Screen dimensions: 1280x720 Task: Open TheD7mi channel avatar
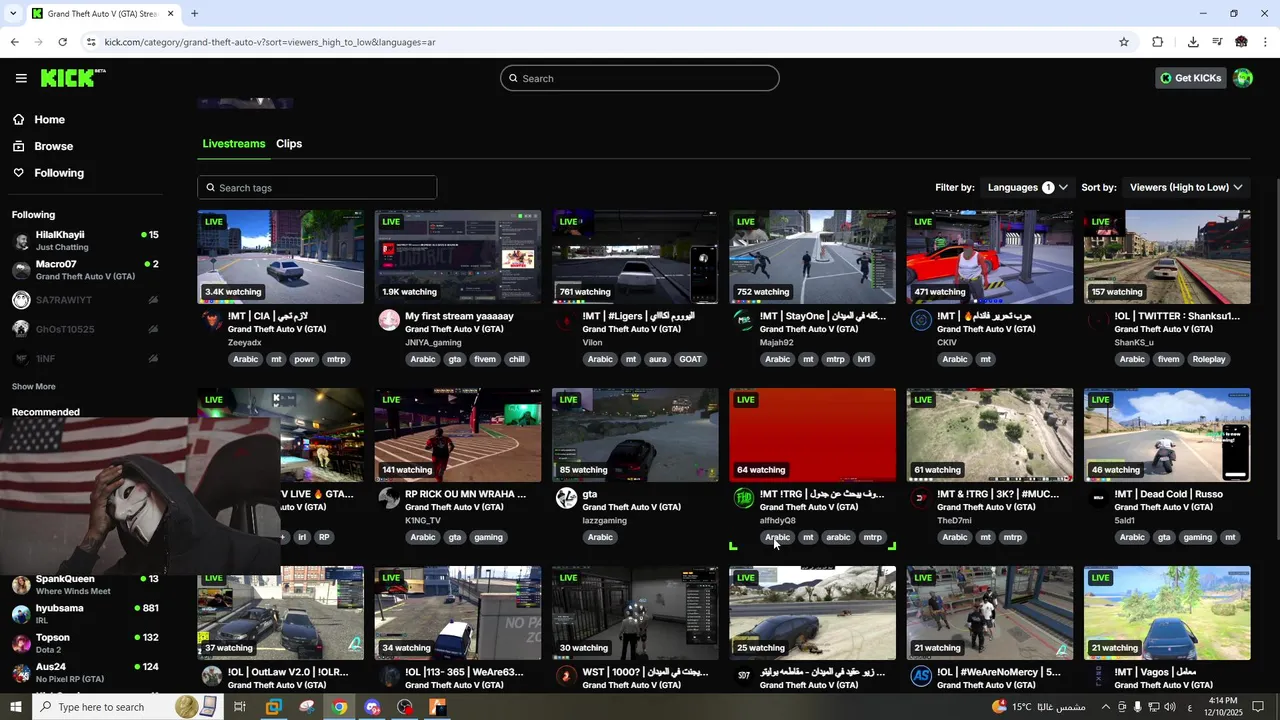[921, 498]
